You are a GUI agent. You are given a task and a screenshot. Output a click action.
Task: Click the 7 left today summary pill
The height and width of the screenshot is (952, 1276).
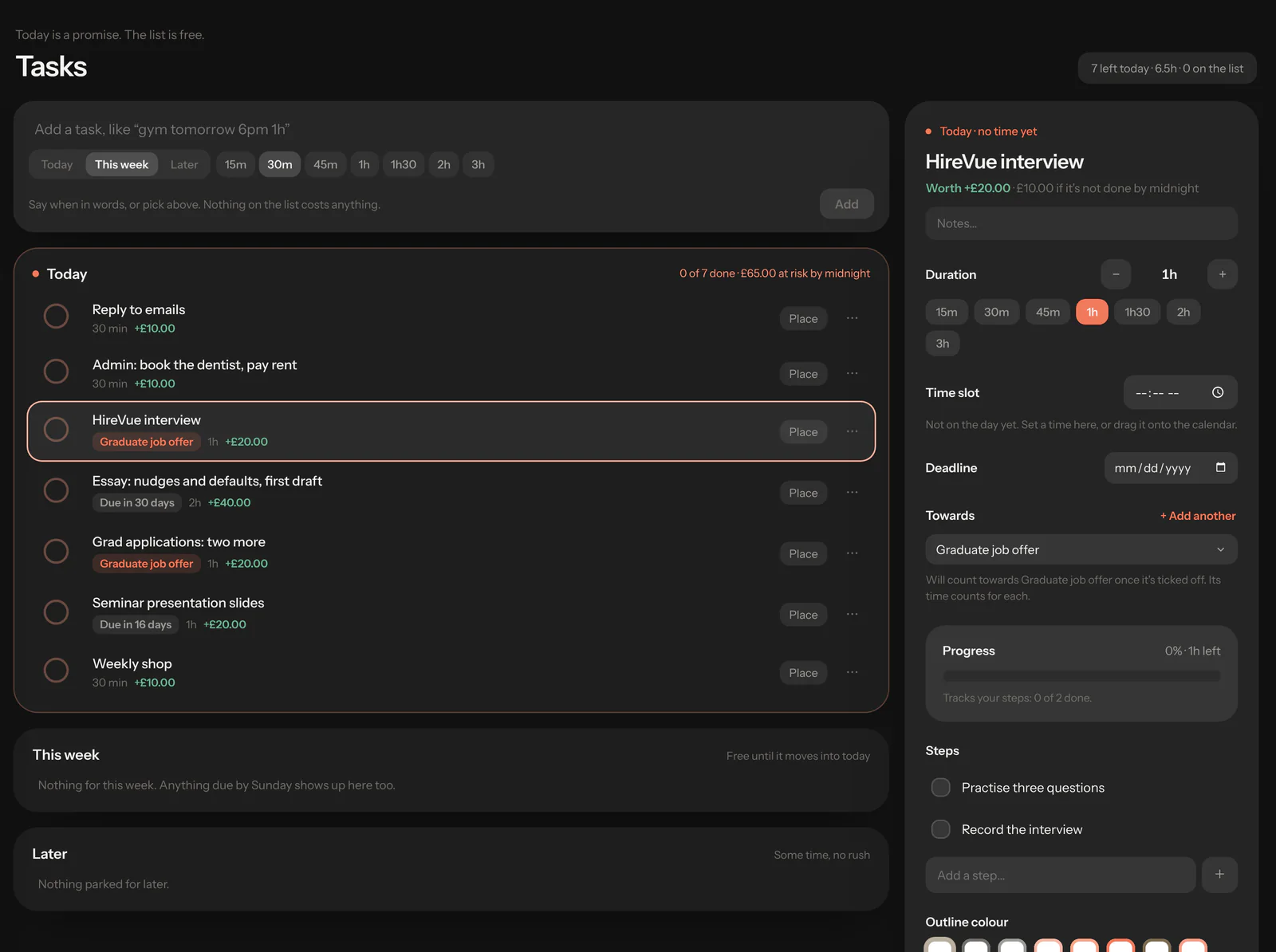tap(1167, 69)
